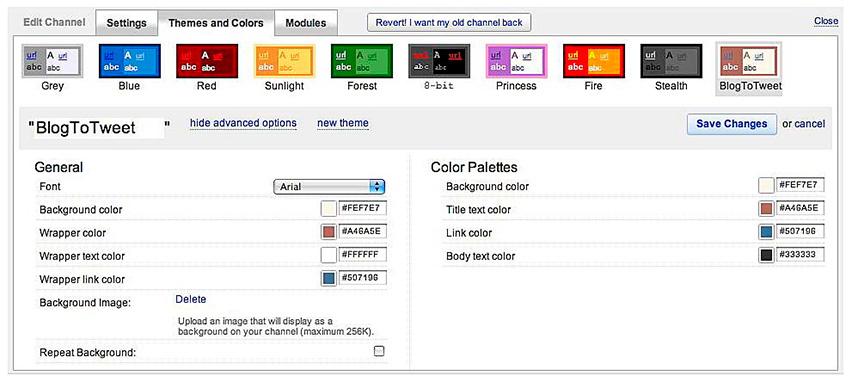This screenshot has height=382, width=852.
Task: Select the Blue theme thumbnail
Action: point(129,61)
